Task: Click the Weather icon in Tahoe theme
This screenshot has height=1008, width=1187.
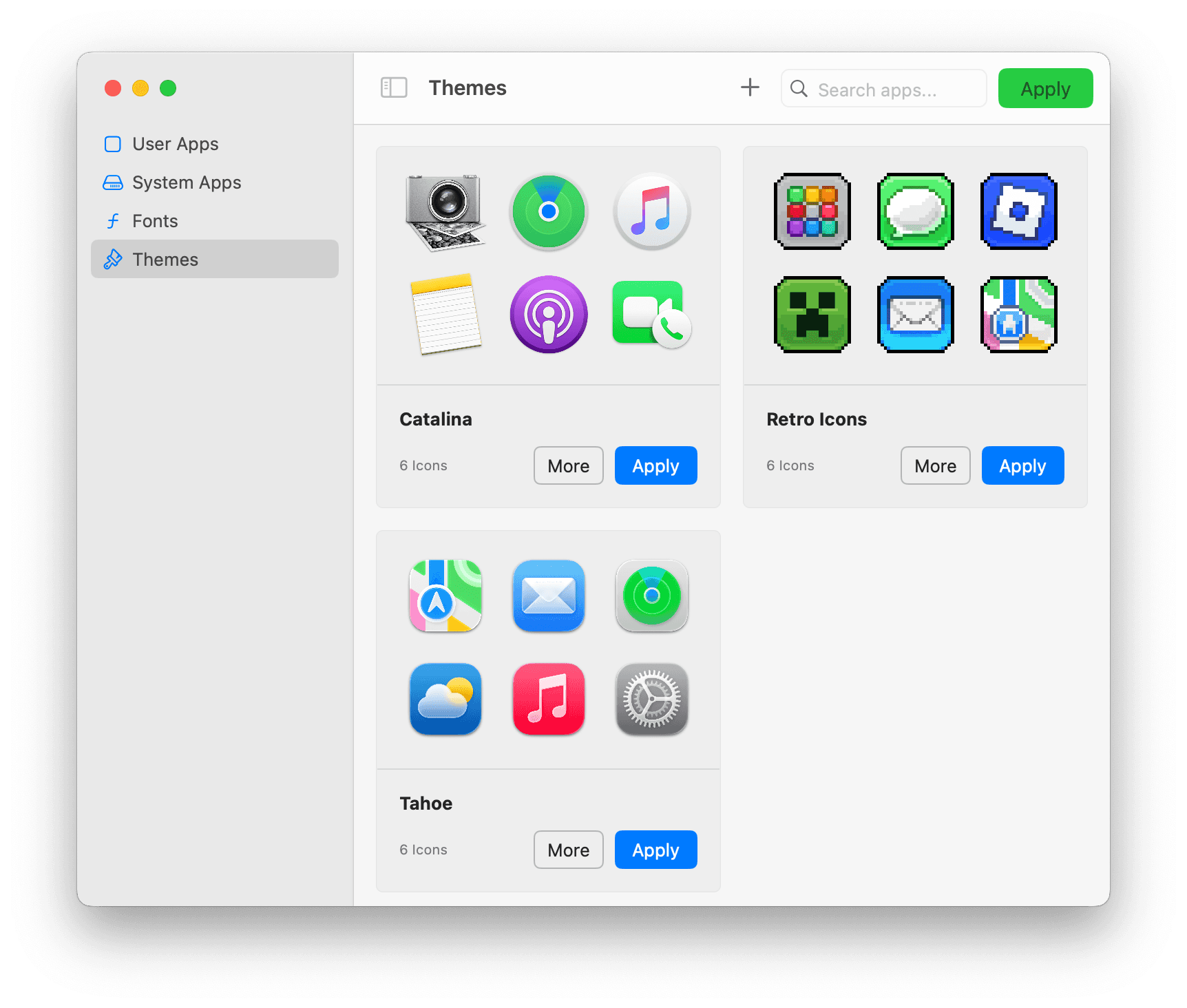Action: click(x=445, y=699)
